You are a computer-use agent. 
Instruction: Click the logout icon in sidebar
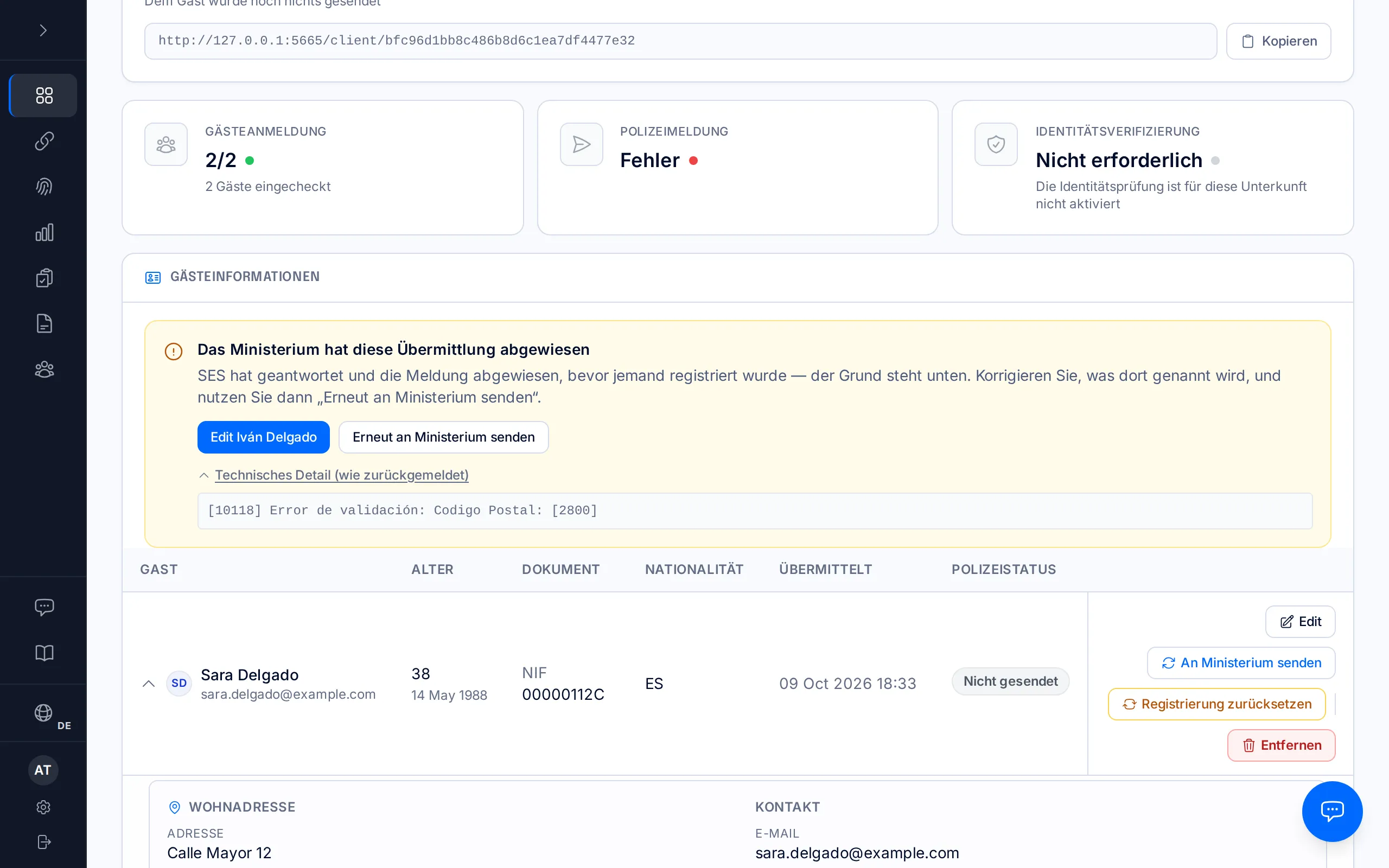pyautogui.click(x=43, y=841)
